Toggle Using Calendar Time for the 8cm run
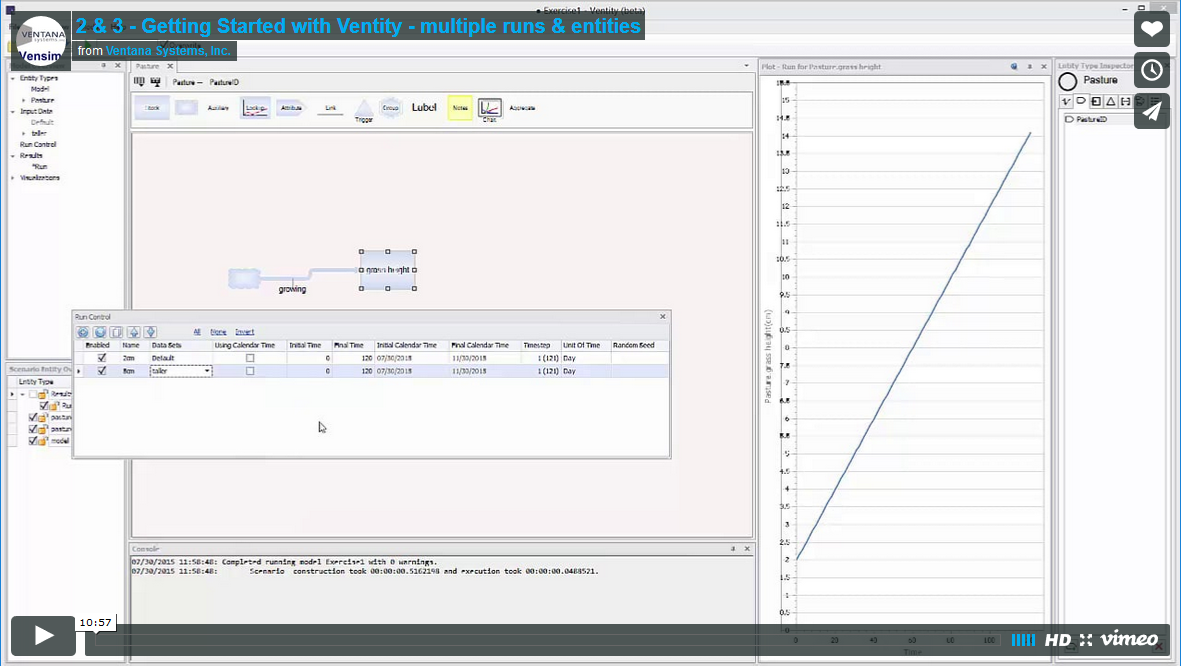The height and width of the screenshot is (666, 1181). point(250,371)
